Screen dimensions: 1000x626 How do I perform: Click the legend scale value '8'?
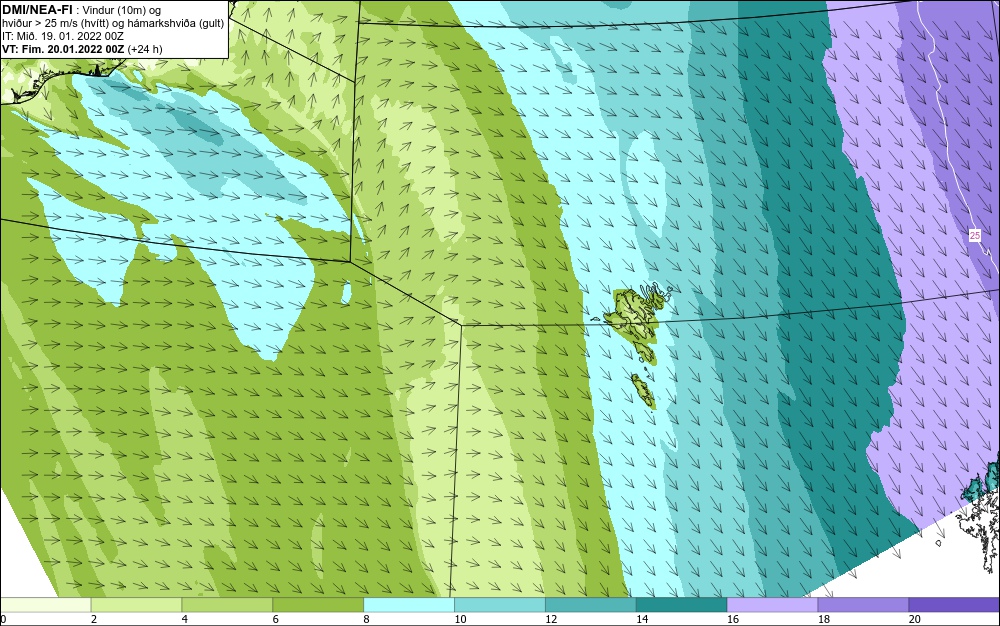click(366, 619)
